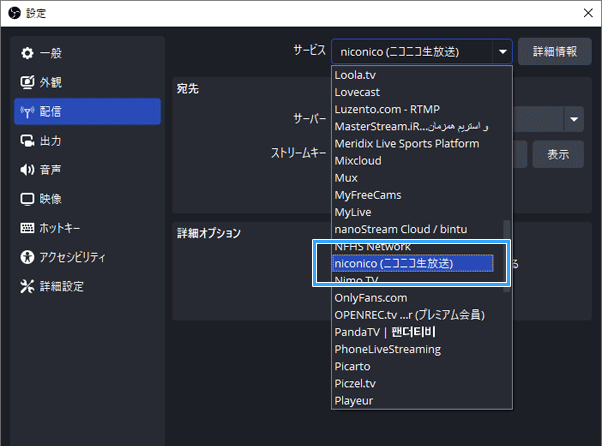Screen dimensions: 602x446
Task: Open the 詳細設定 advanced tools icon
Action: coord(27,286)
